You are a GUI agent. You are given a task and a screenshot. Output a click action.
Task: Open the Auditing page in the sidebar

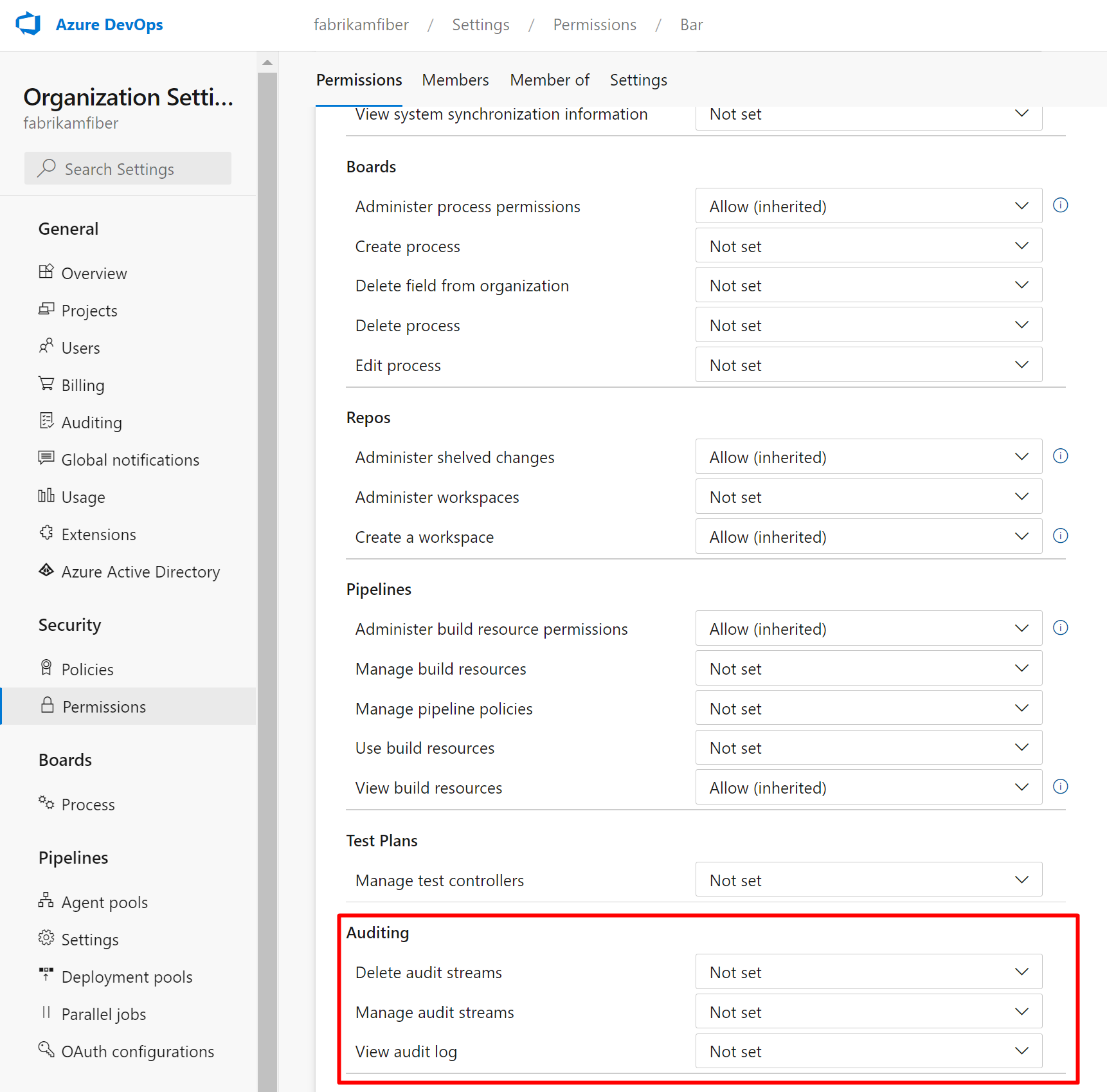point(91,422)
